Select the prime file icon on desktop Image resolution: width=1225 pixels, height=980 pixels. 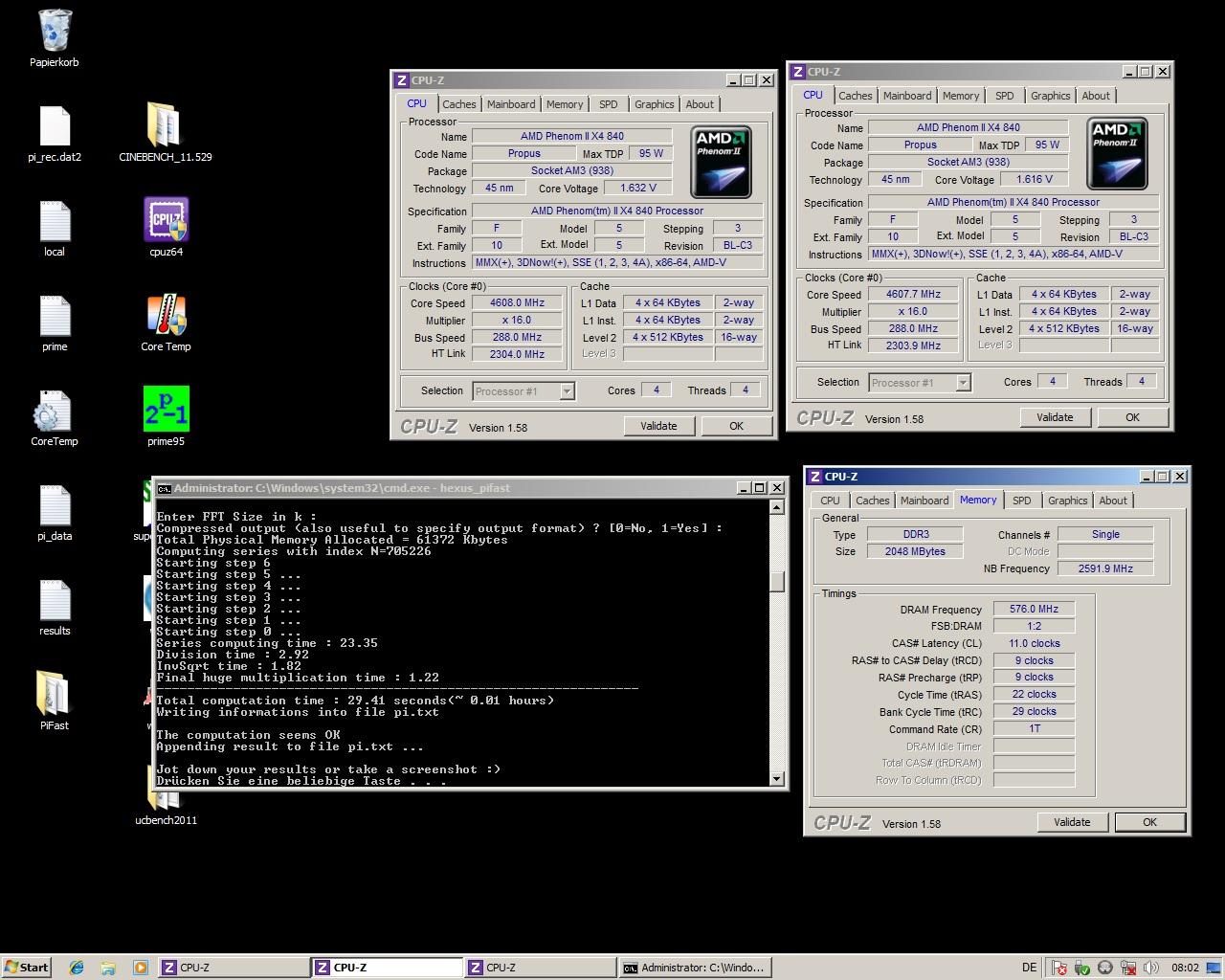[x=55, y=316]
